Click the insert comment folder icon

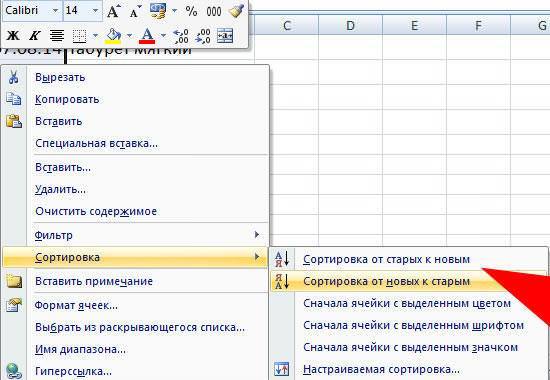coord(14,281)
